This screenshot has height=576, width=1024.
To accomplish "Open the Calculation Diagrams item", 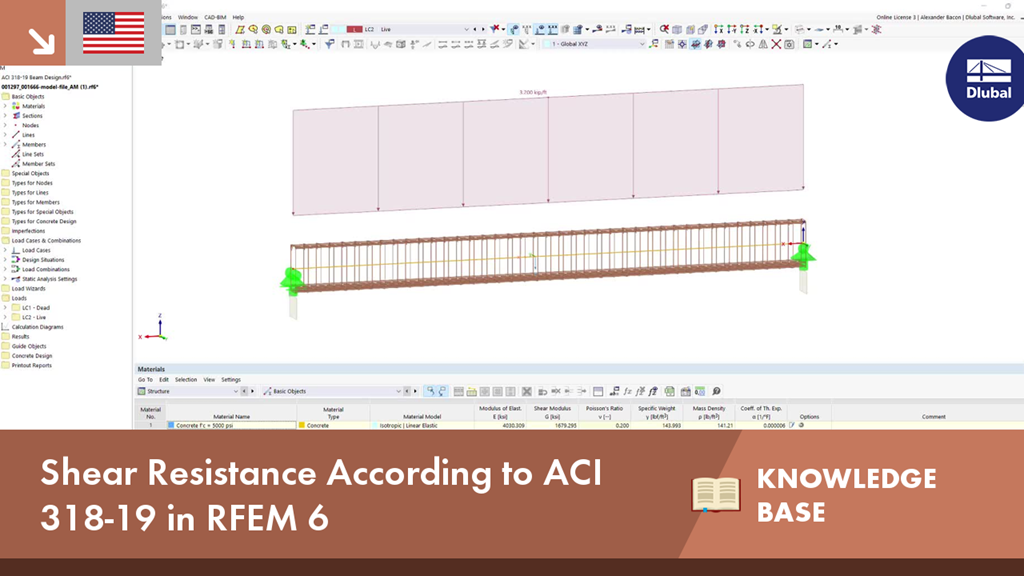I will tap(37, 327).
